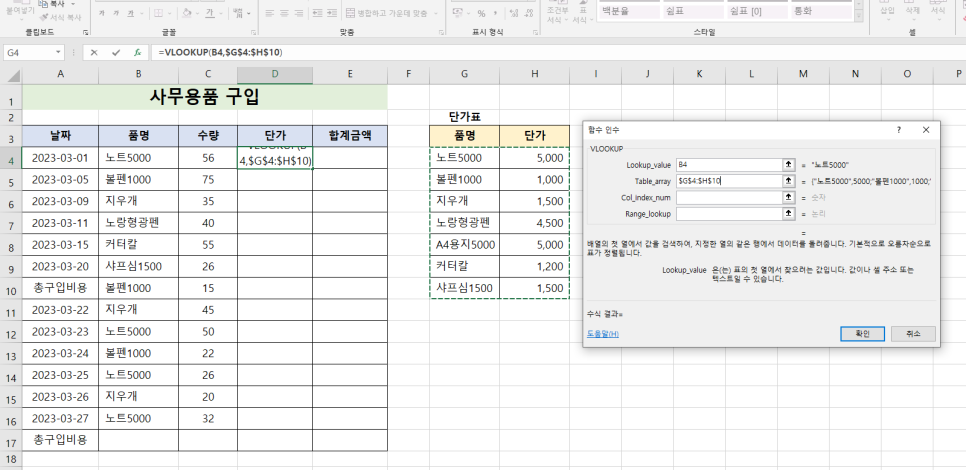Toggle bold formatting (first 가 button)

(101, 13)
